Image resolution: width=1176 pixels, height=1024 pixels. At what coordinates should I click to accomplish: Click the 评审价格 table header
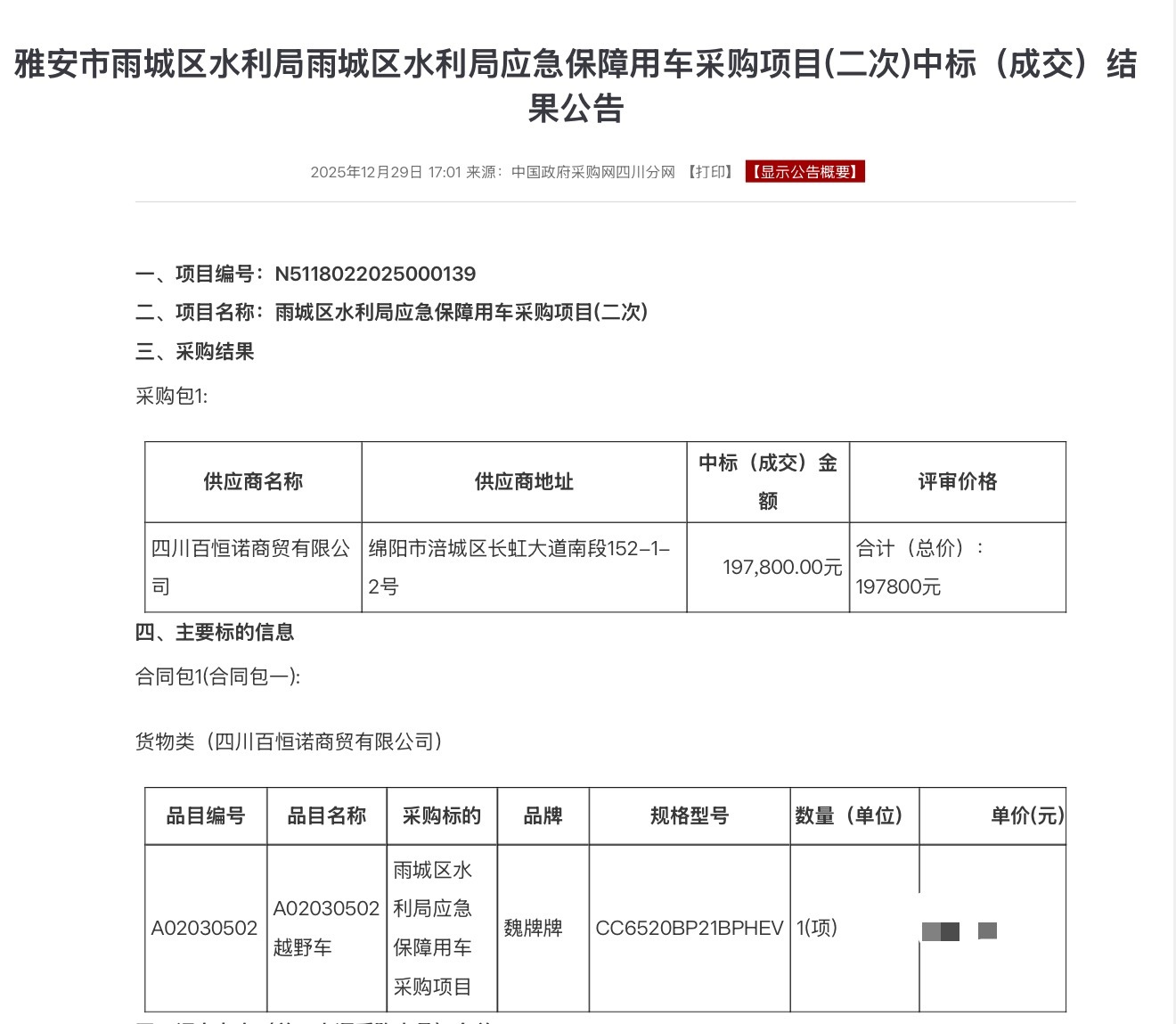pos(958,481)
